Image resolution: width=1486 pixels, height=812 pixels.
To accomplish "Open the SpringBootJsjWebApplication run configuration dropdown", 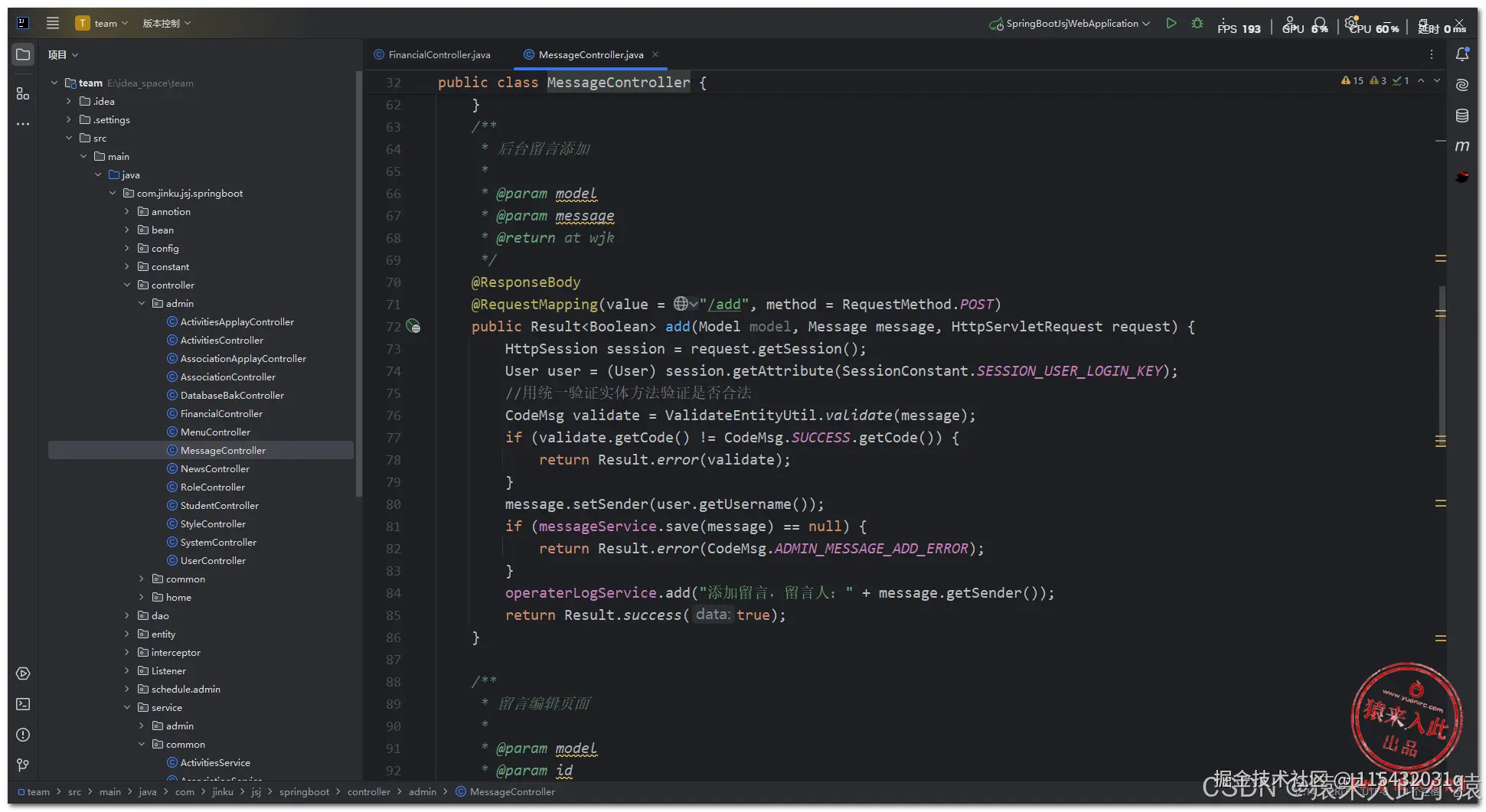I will 1070,23.
